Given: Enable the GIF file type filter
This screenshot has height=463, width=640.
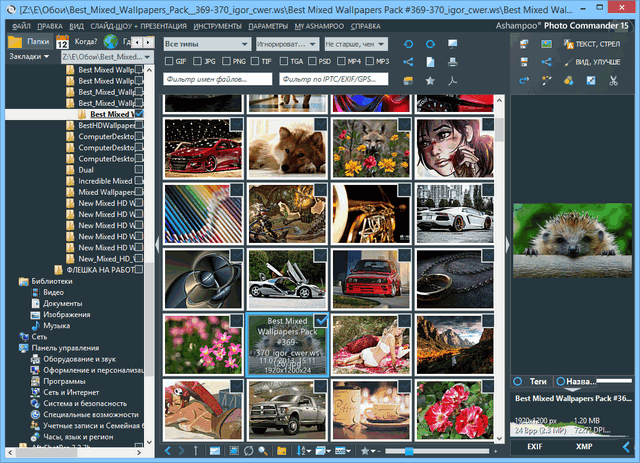Looking at the screenshot, I should pos(169,61).
